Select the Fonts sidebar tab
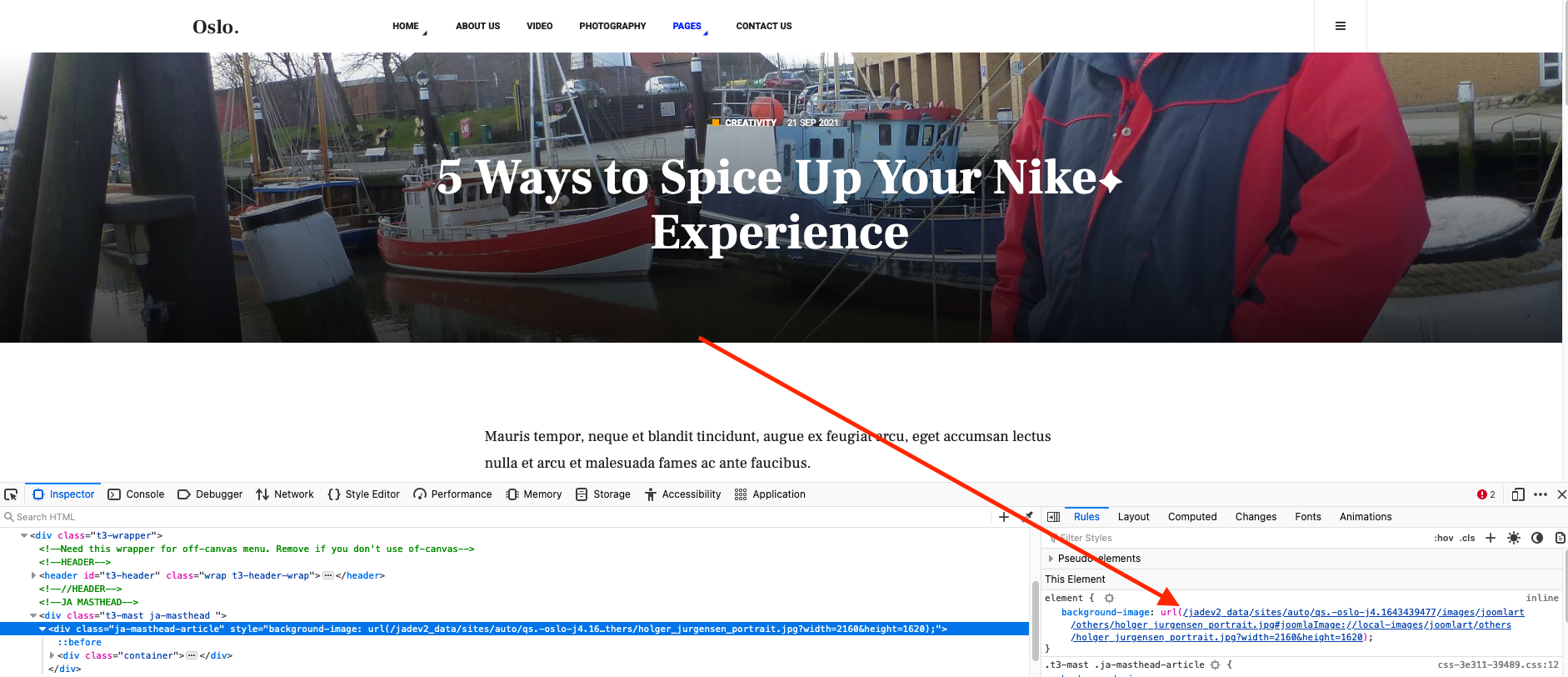The image size is (1568, 677). tap(1308, 517)
